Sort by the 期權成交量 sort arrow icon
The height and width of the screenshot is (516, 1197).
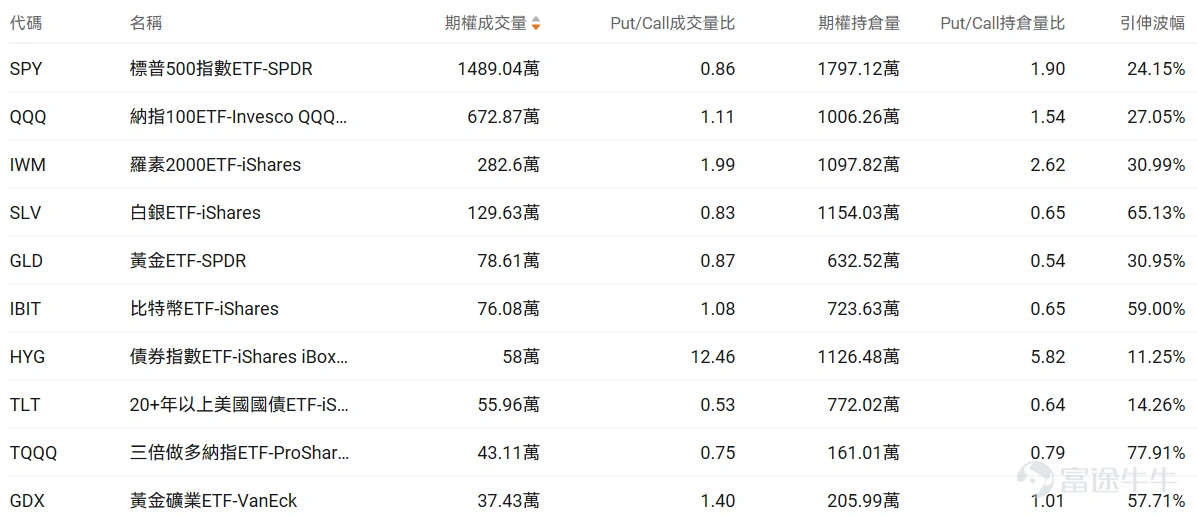click(x=536, y=24)
